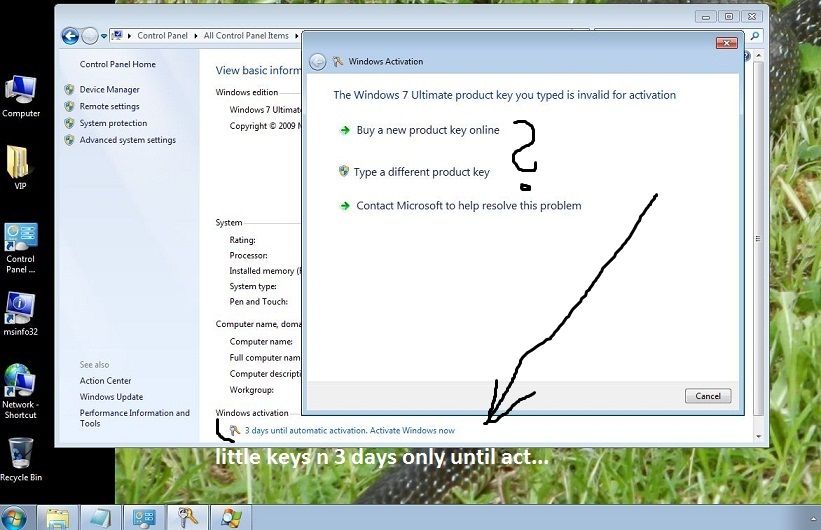Cancel the Windows Activation dialog
Viewport: 821px width, 530px height.
(x=708, y=396)
